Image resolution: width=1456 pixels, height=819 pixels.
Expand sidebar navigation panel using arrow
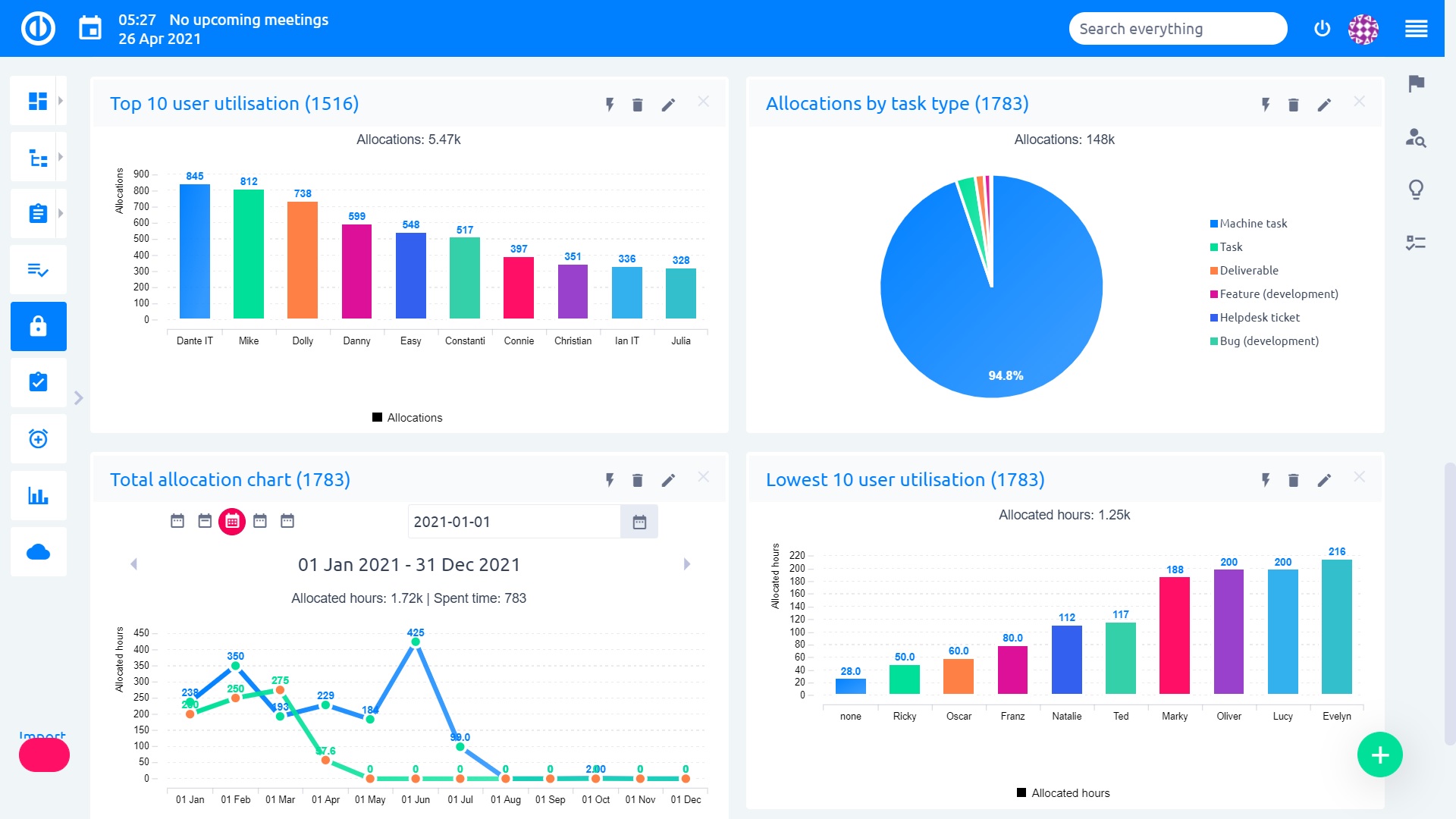(78, 397)
